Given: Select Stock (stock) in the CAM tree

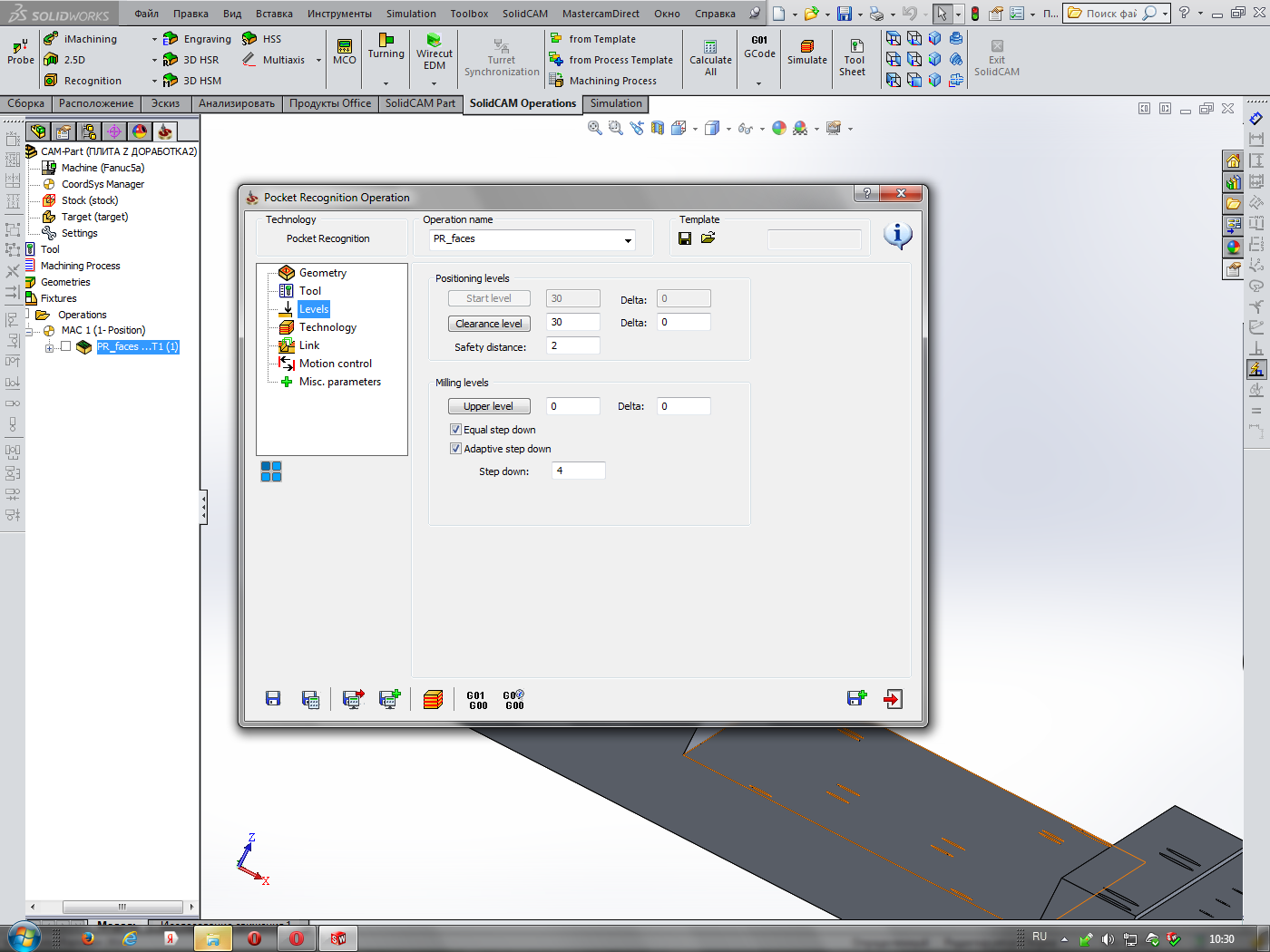Looking at the screenshot, I should pos(90,200).
